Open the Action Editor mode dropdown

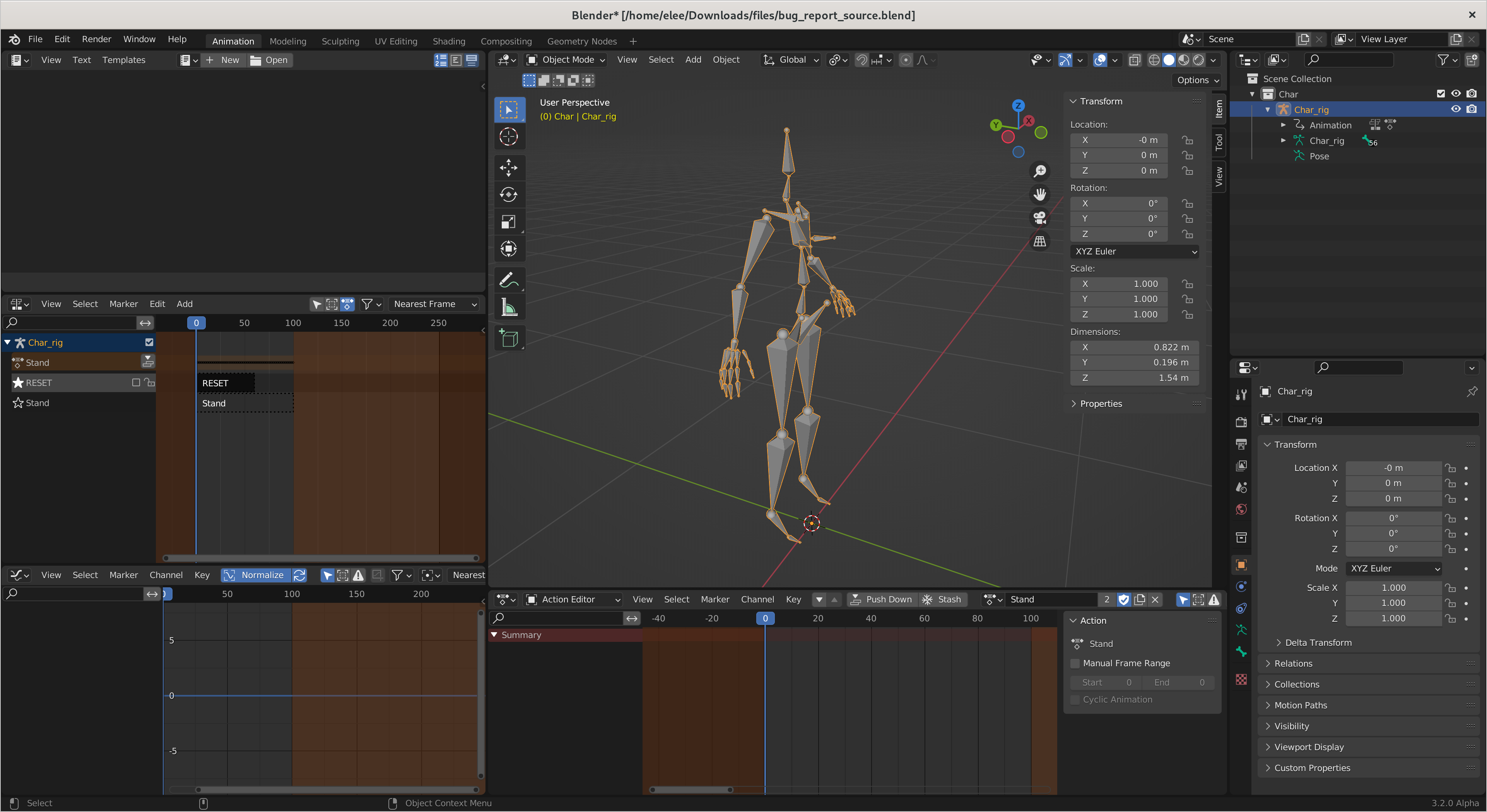pos(573,599)
